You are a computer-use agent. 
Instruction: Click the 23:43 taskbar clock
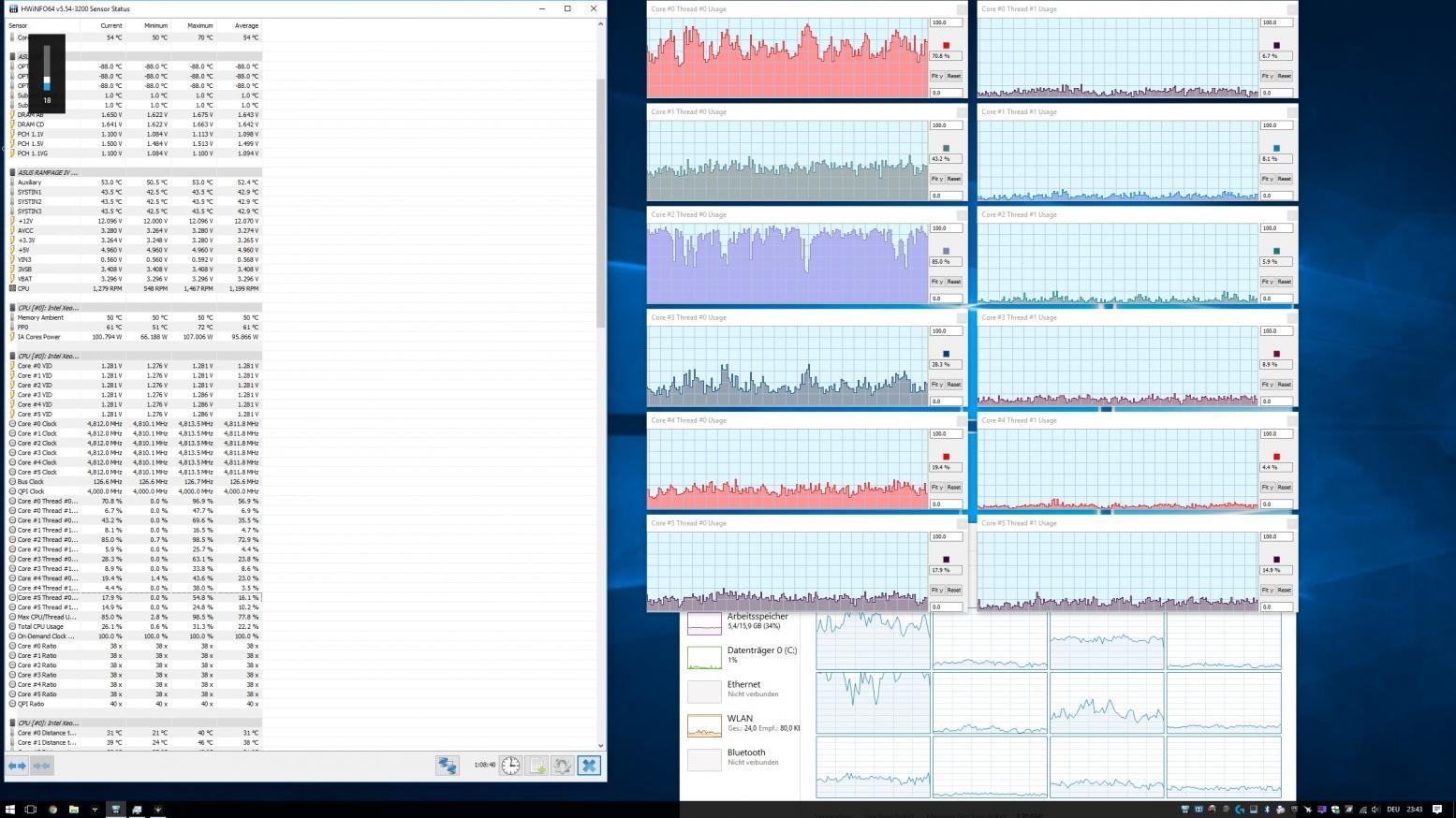point(1415,809)
